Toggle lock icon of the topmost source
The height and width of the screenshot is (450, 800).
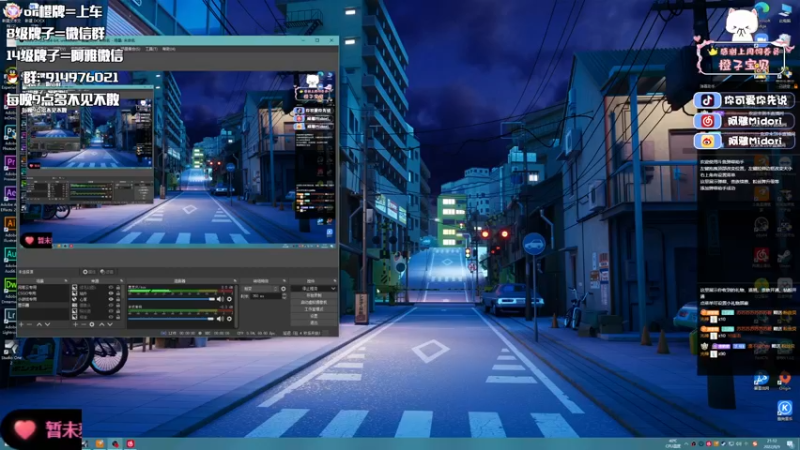point(118,287)
